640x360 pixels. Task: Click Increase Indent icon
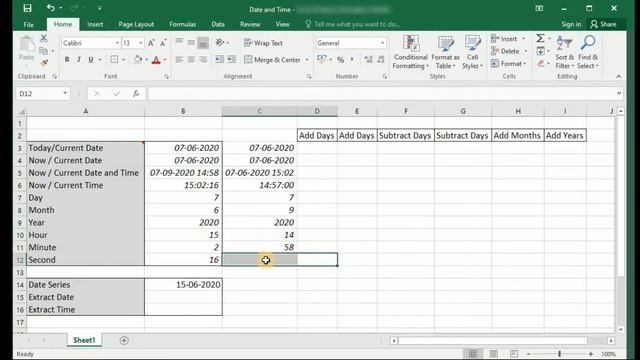tap(232, 60)
